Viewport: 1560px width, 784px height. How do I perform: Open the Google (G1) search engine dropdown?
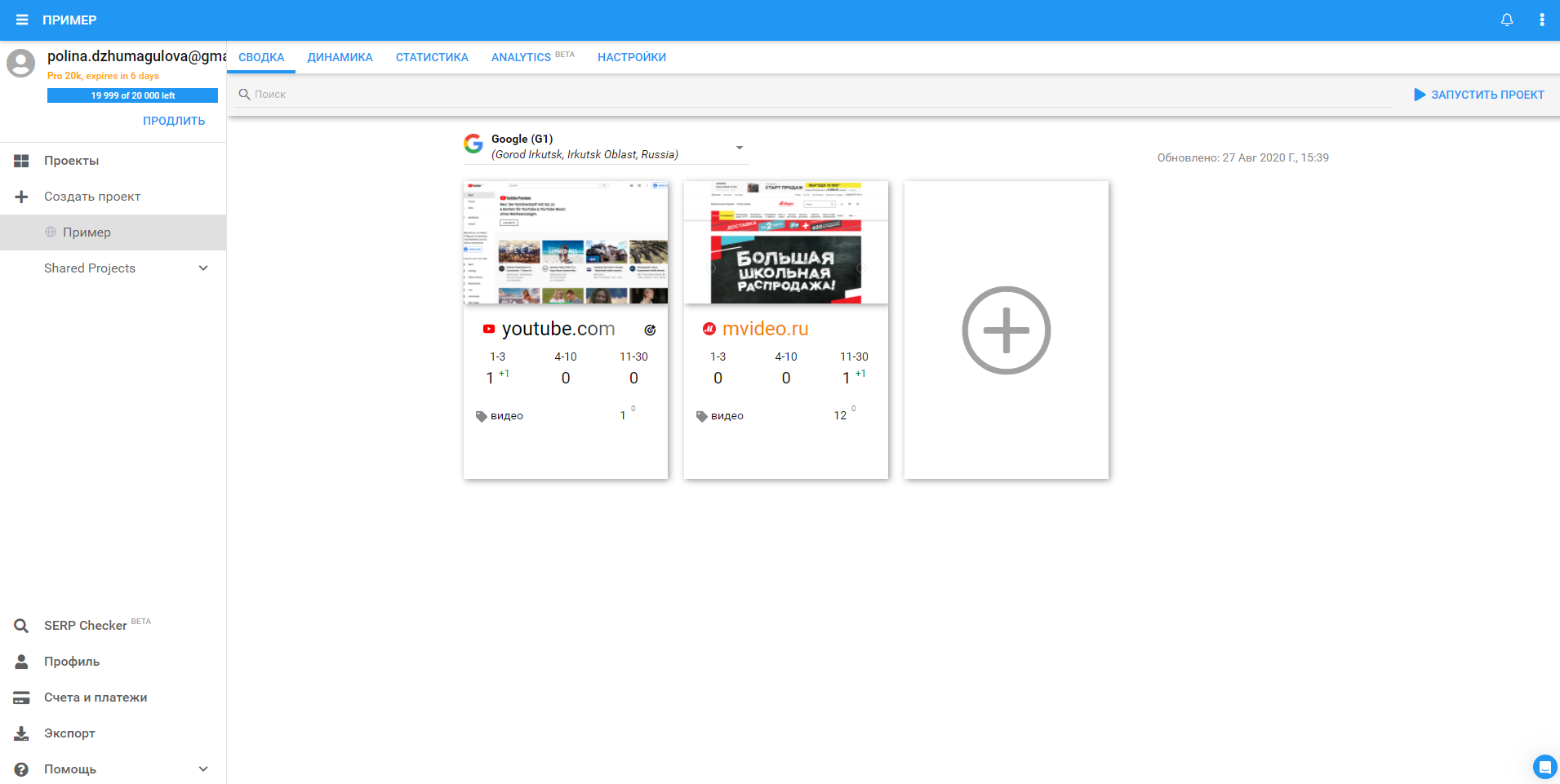coord(606,147)
